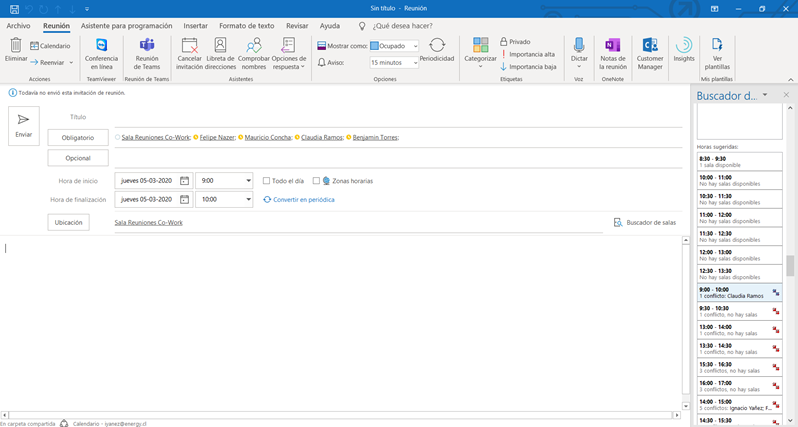This screenshot has height=427, width=798.
Task: Click the Título input field
Action: (398, 117)
